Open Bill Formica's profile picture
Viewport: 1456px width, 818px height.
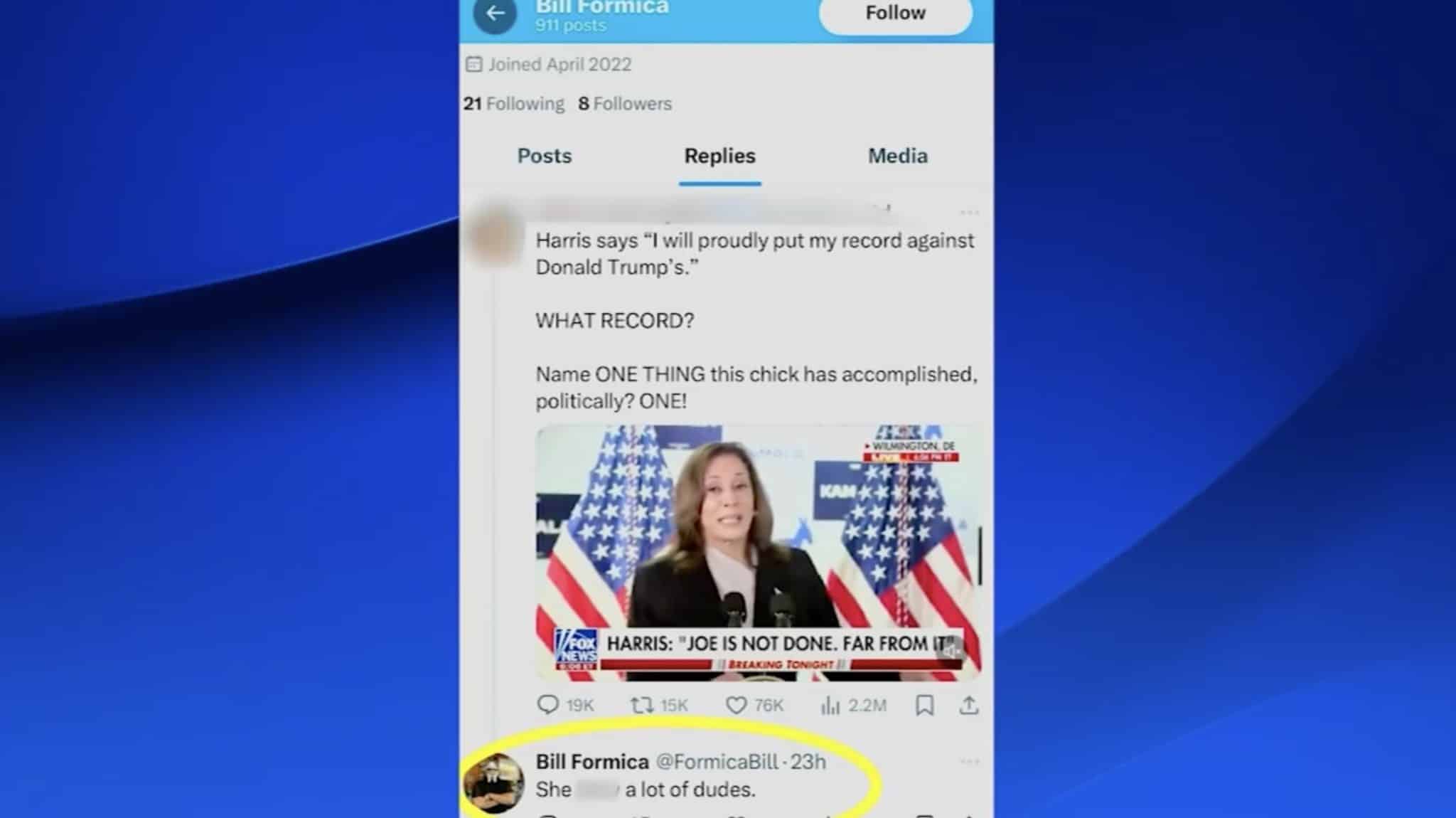point(493,783)
